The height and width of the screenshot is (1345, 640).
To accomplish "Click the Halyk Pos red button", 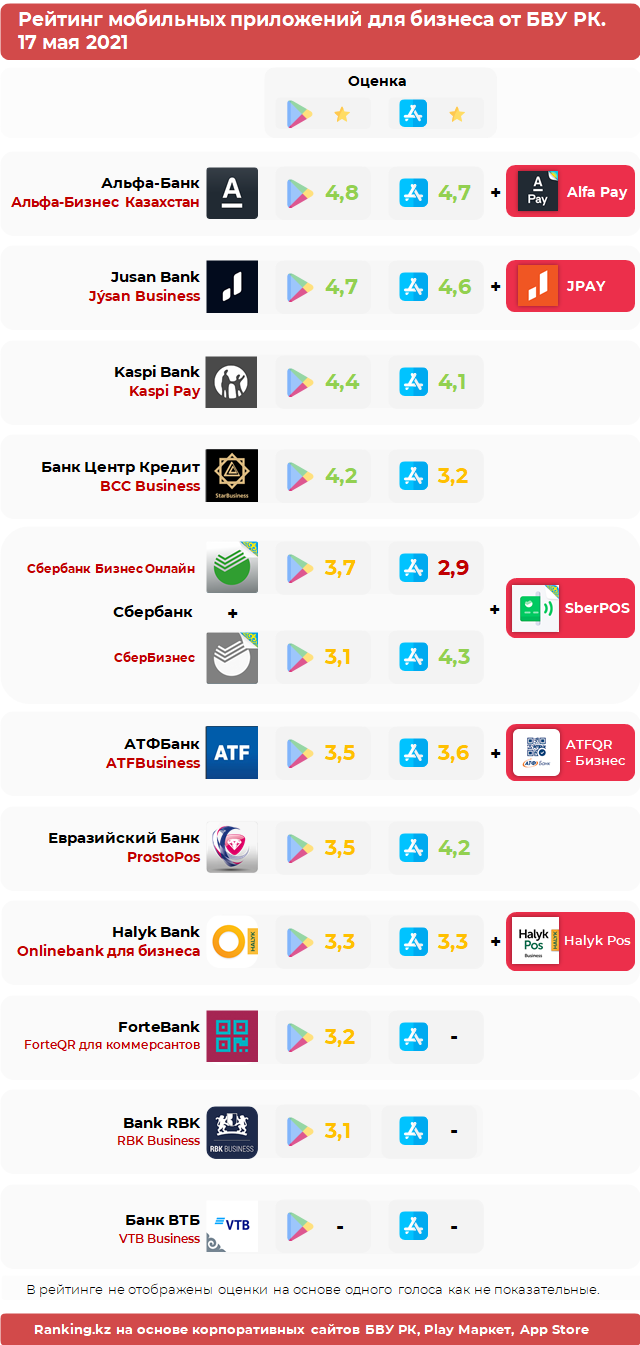I will point(571,941).
